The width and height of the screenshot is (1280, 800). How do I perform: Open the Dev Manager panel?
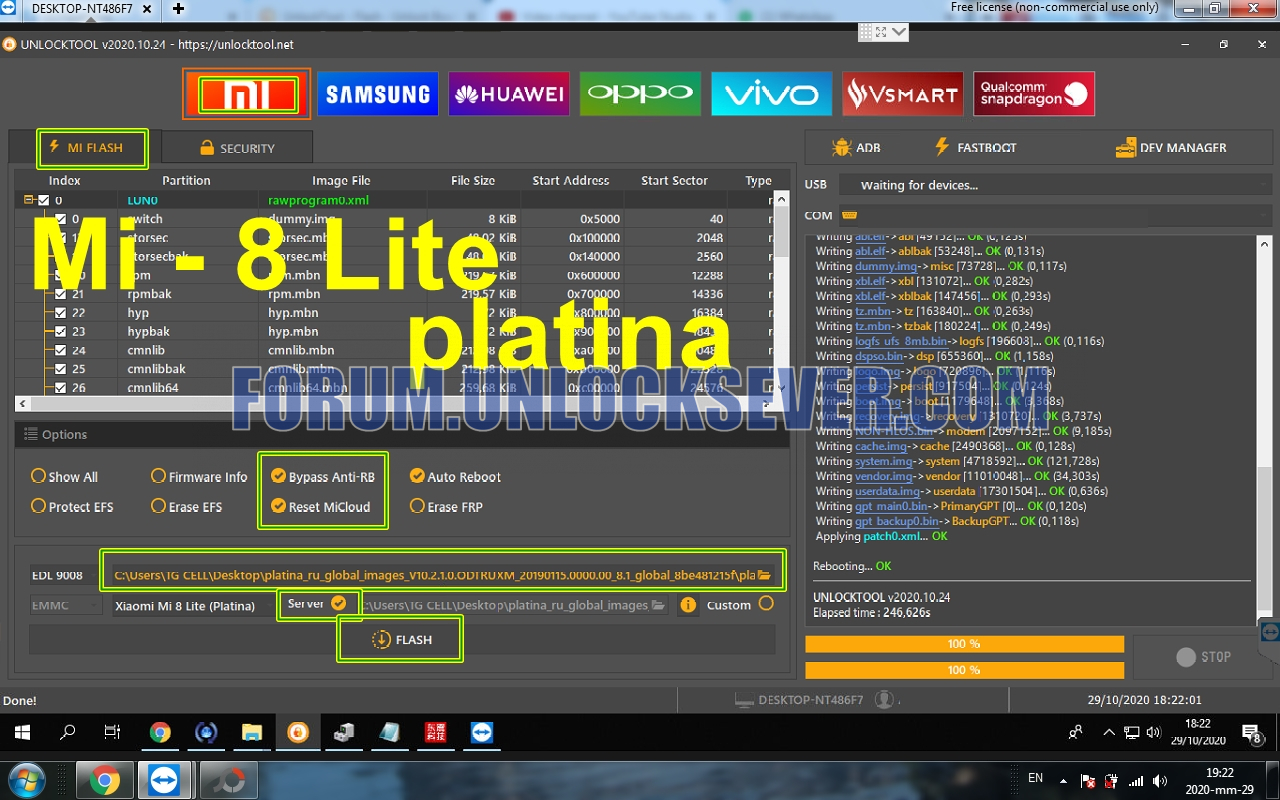pyautogui.click(x=1171, y=147)
